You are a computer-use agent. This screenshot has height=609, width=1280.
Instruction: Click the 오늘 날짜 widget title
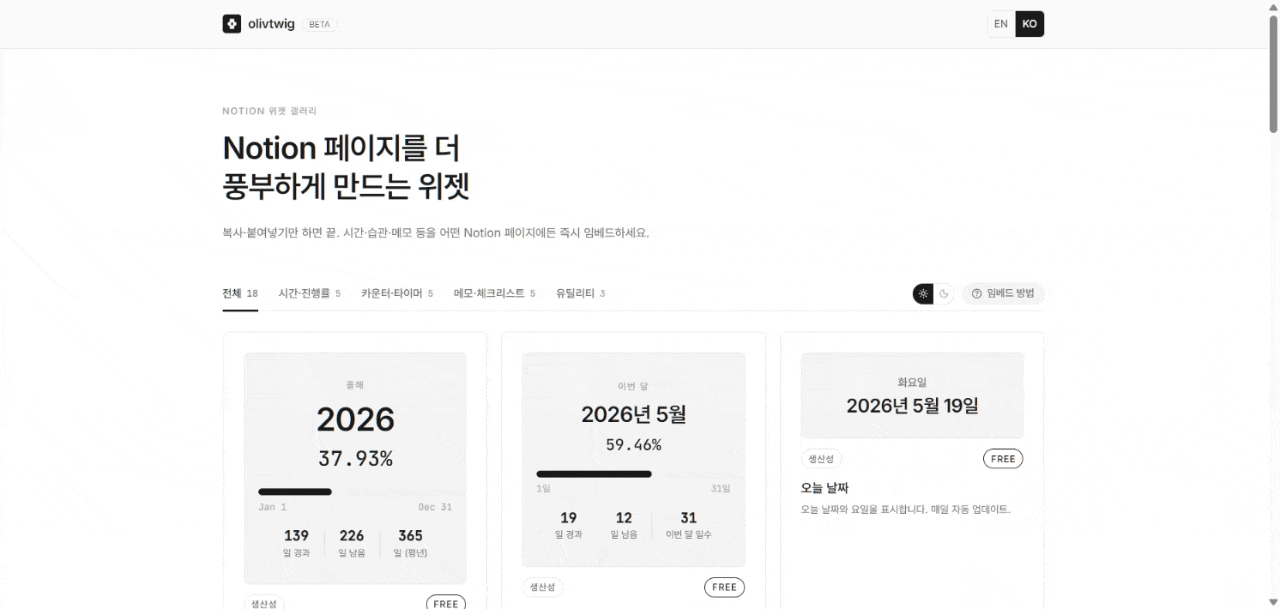tap(825, 488)
